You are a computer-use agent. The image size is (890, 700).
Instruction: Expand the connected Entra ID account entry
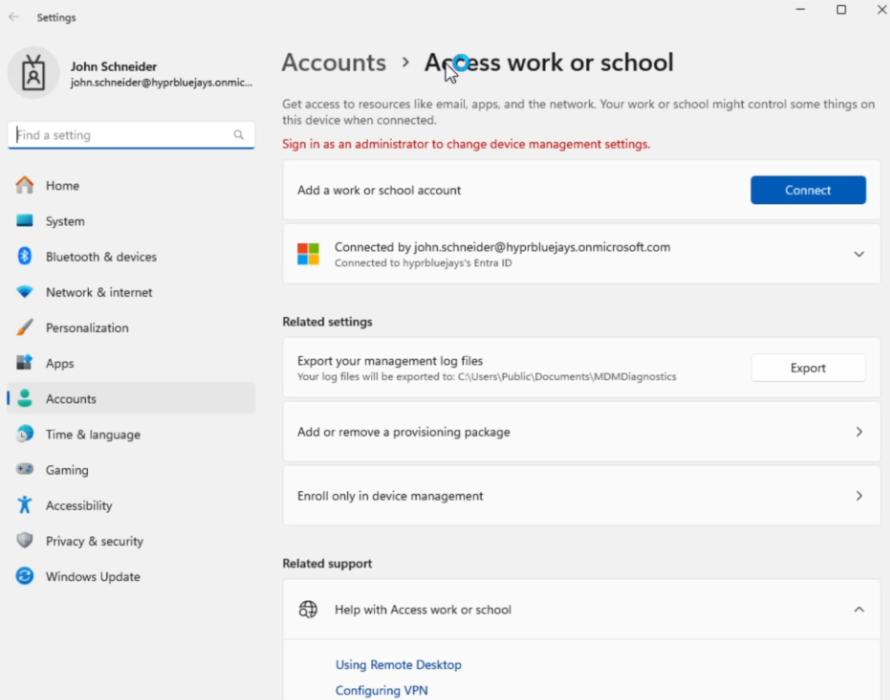858,254
